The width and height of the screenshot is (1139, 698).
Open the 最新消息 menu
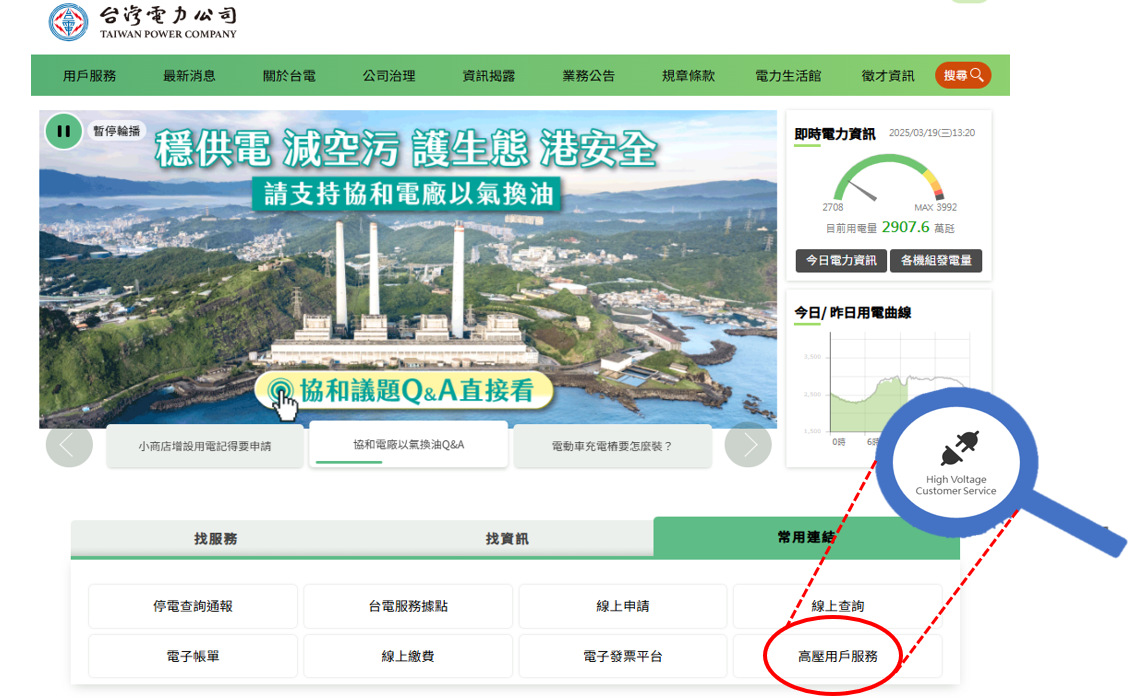(x=189, y=76)
